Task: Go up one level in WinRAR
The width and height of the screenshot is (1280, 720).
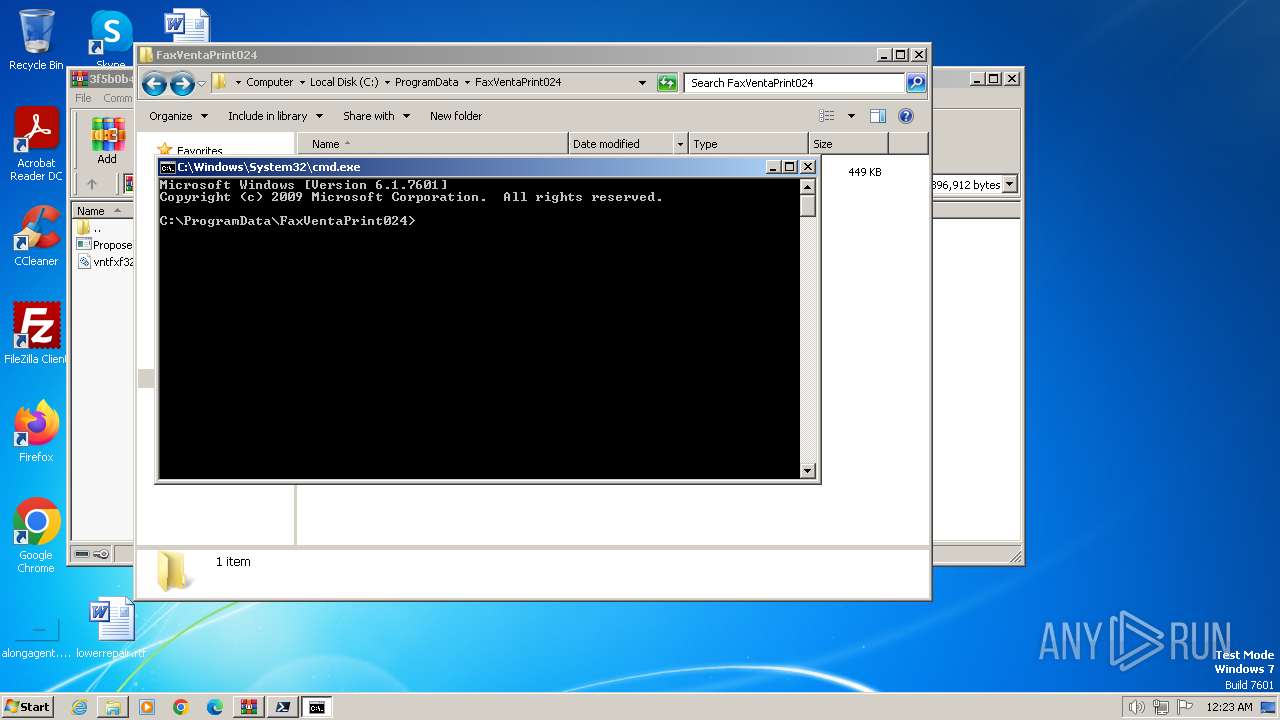Action: (92, 184)
